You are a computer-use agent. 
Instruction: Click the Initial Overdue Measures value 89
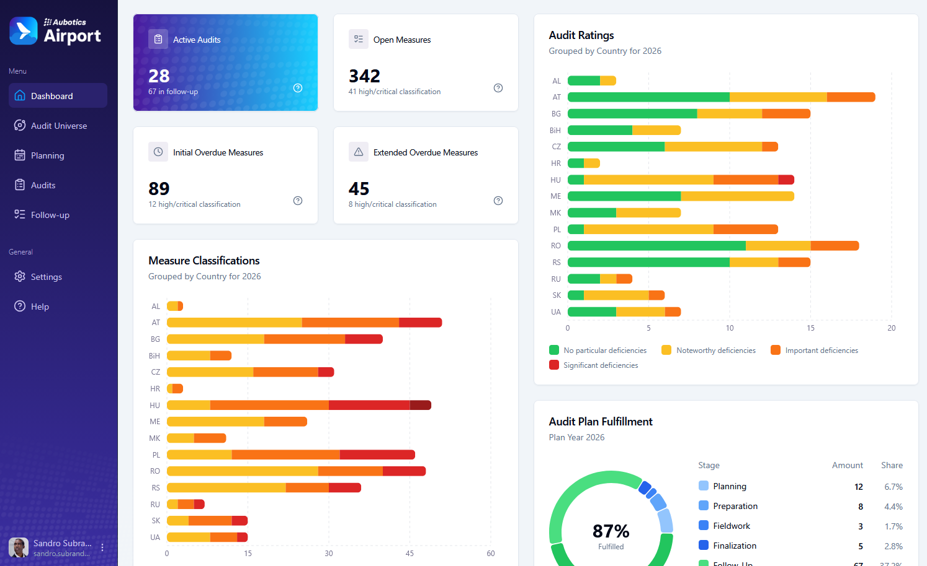159,189
